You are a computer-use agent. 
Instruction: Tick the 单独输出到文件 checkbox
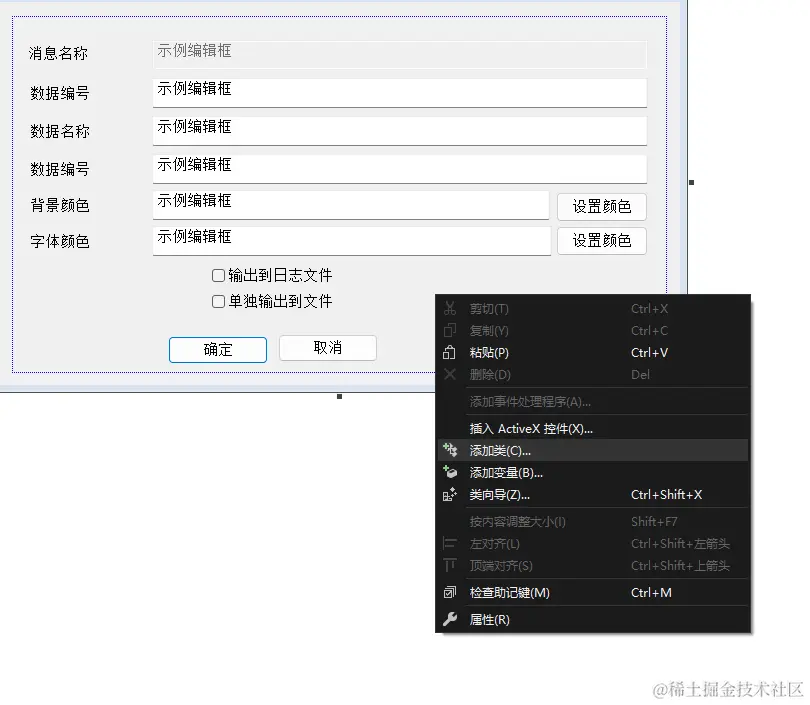[x=219, y=301]
